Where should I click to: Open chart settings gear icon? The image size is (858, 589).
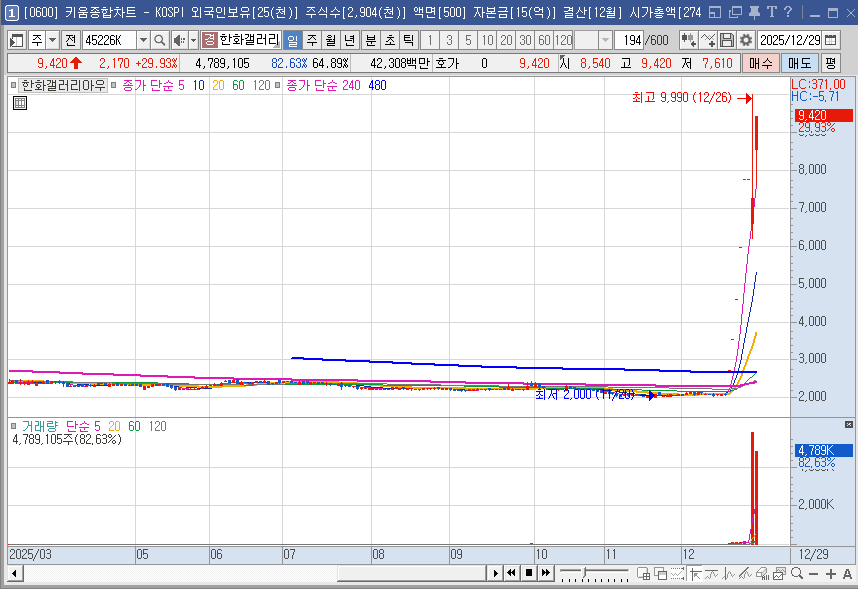coord(745,40)
